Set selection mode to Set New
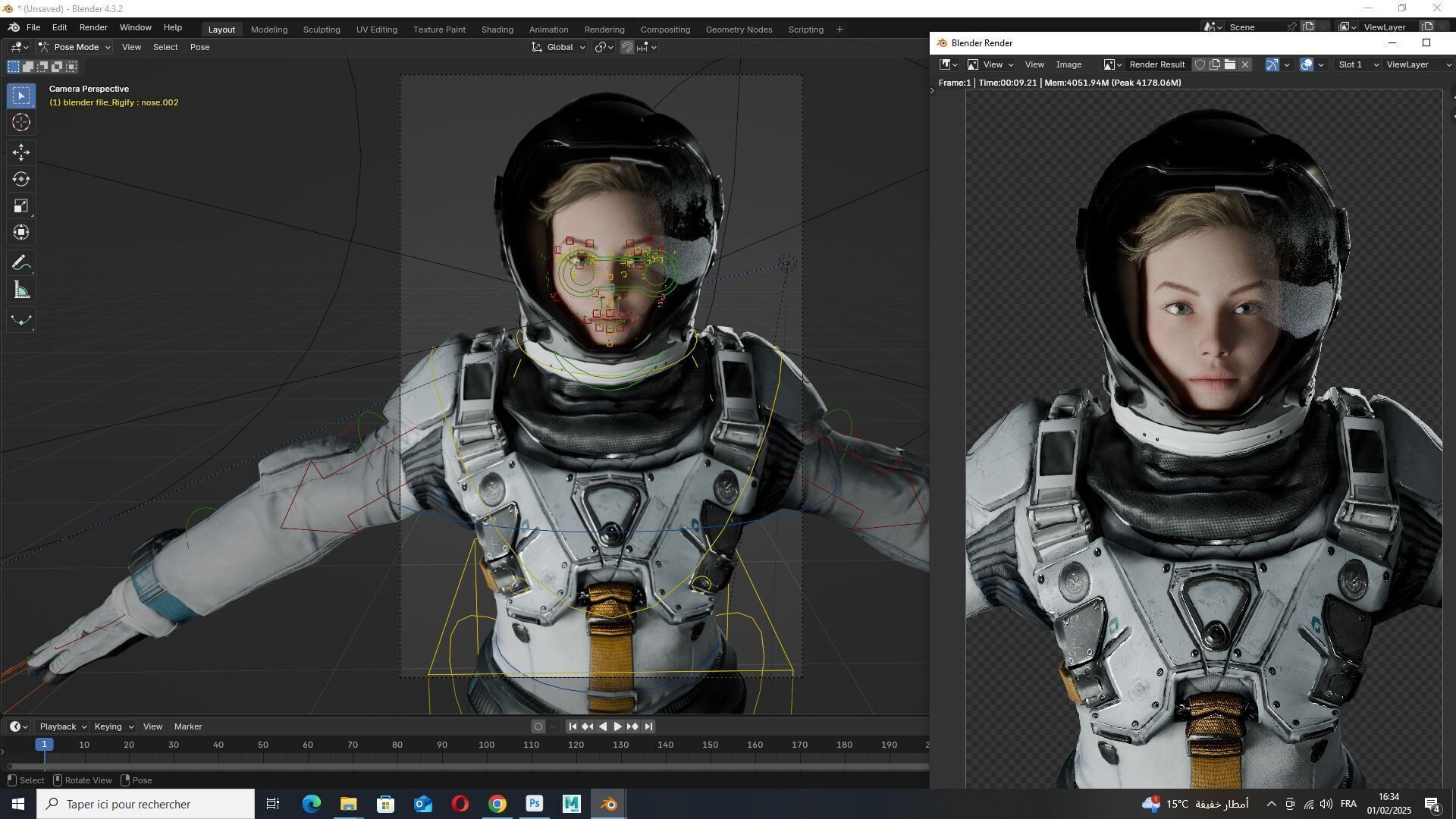 point(14,67)
